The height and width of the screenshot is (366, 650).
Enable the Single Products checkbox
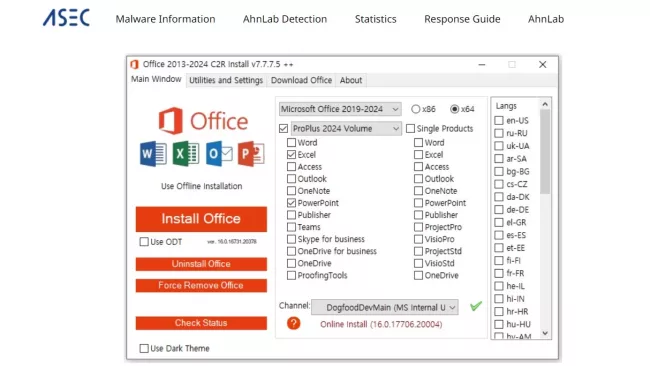click(x=410, y=129)
